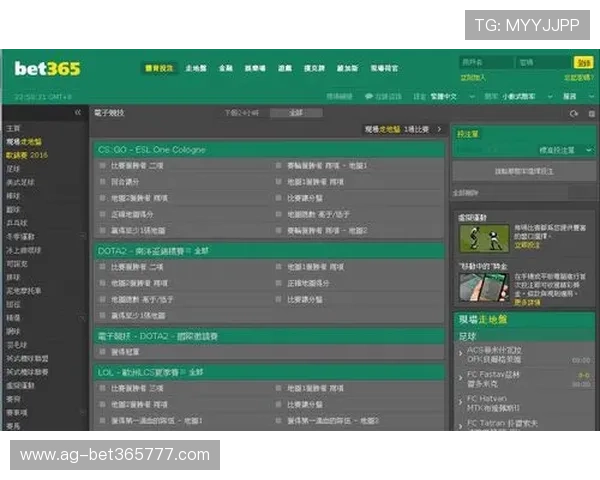
Task: Tick box for 正確地圖得分 under DOTA2
Action: pyautogui.click(x=279, y=283)
